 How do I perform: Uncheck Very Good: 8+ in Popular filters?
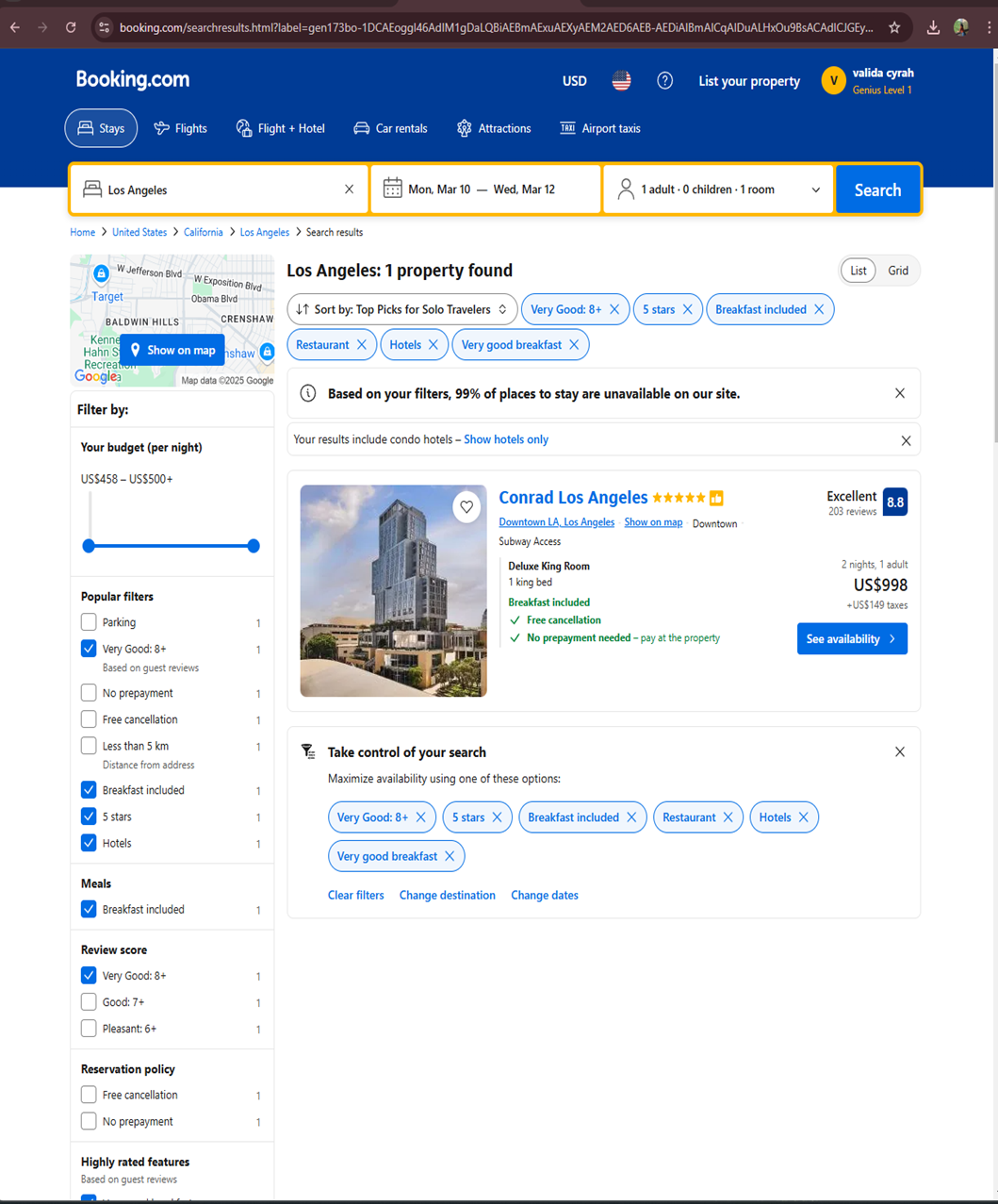[89, 649]
